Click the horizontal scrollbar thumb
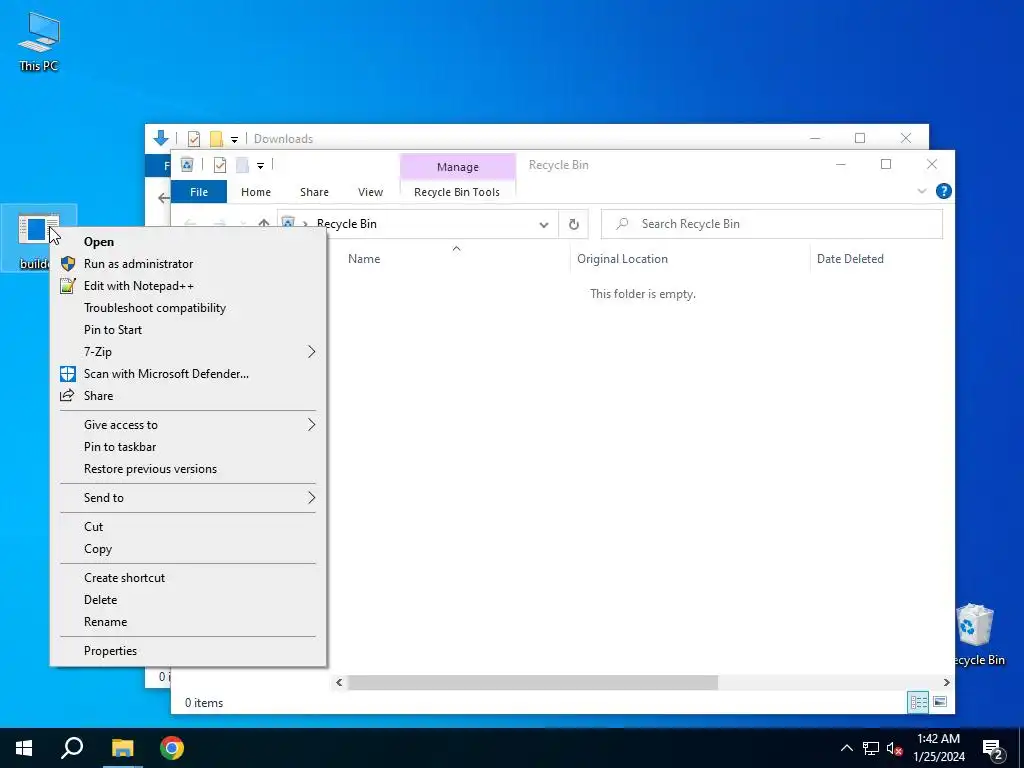Viewport: 1024px width, 768px height. [x=533, y=682]
